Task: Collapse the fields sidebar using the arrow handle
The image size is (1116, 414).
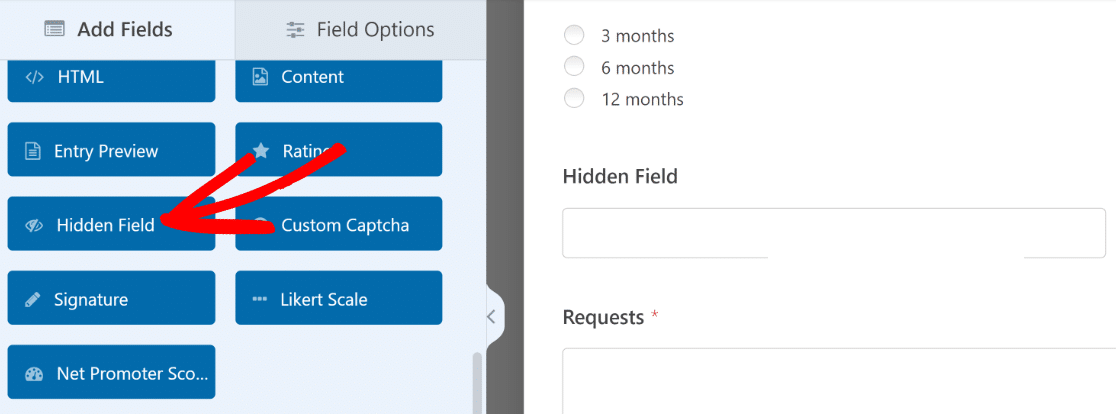Action: 493,317
